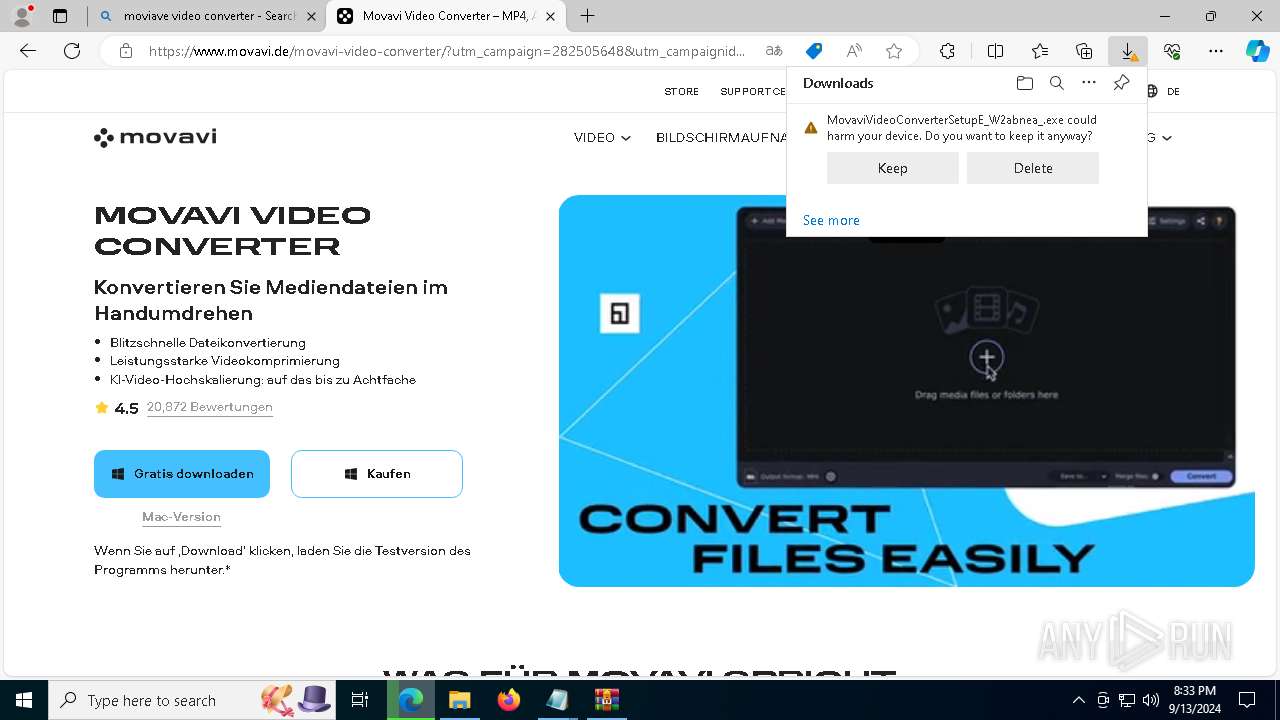Image resolution: width=1280 pixels, height=720 pixels.
Task: Open language selector DE
Action: pos(1164,91)
